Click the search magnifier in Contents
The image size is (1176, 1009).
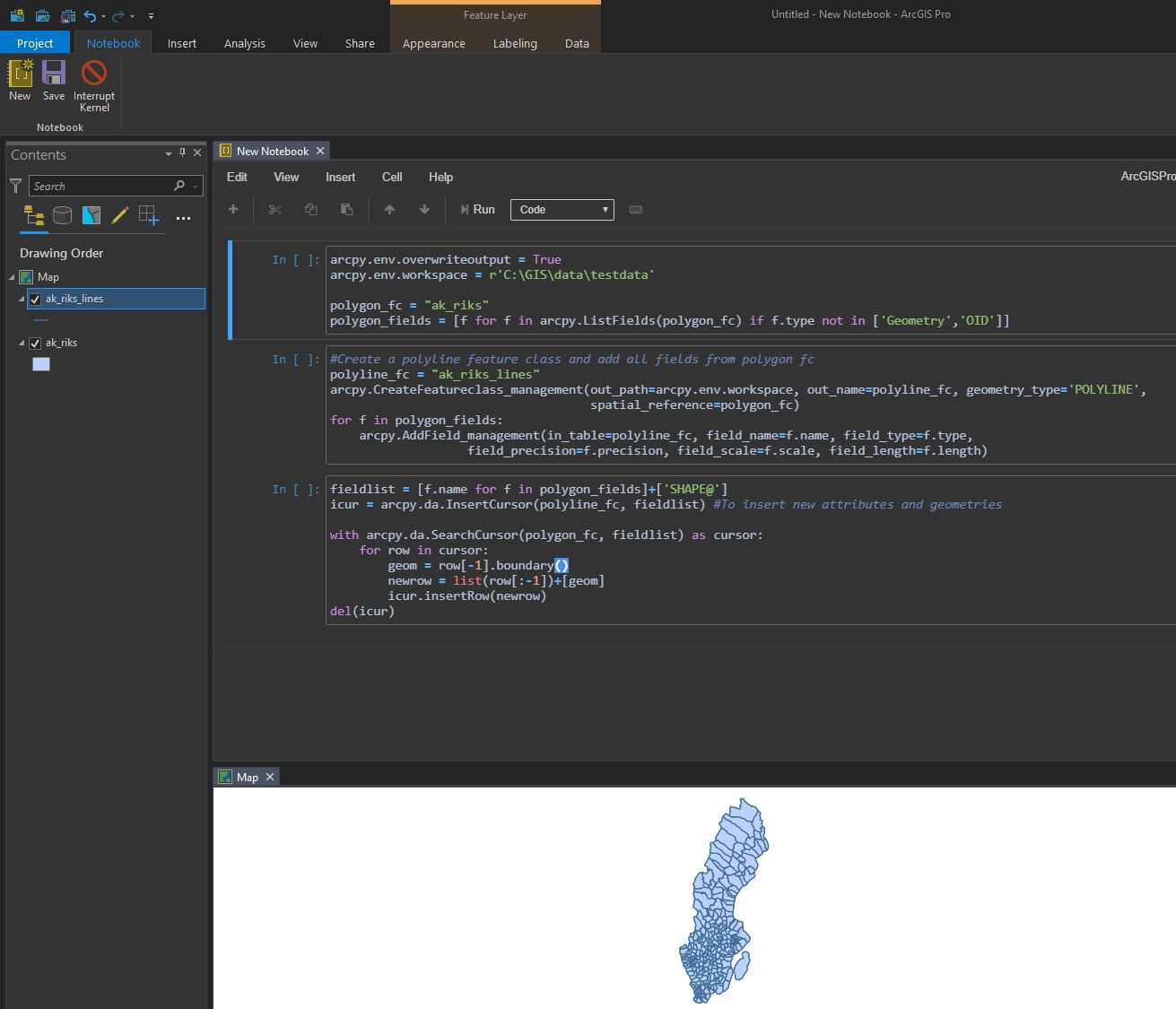179,186
